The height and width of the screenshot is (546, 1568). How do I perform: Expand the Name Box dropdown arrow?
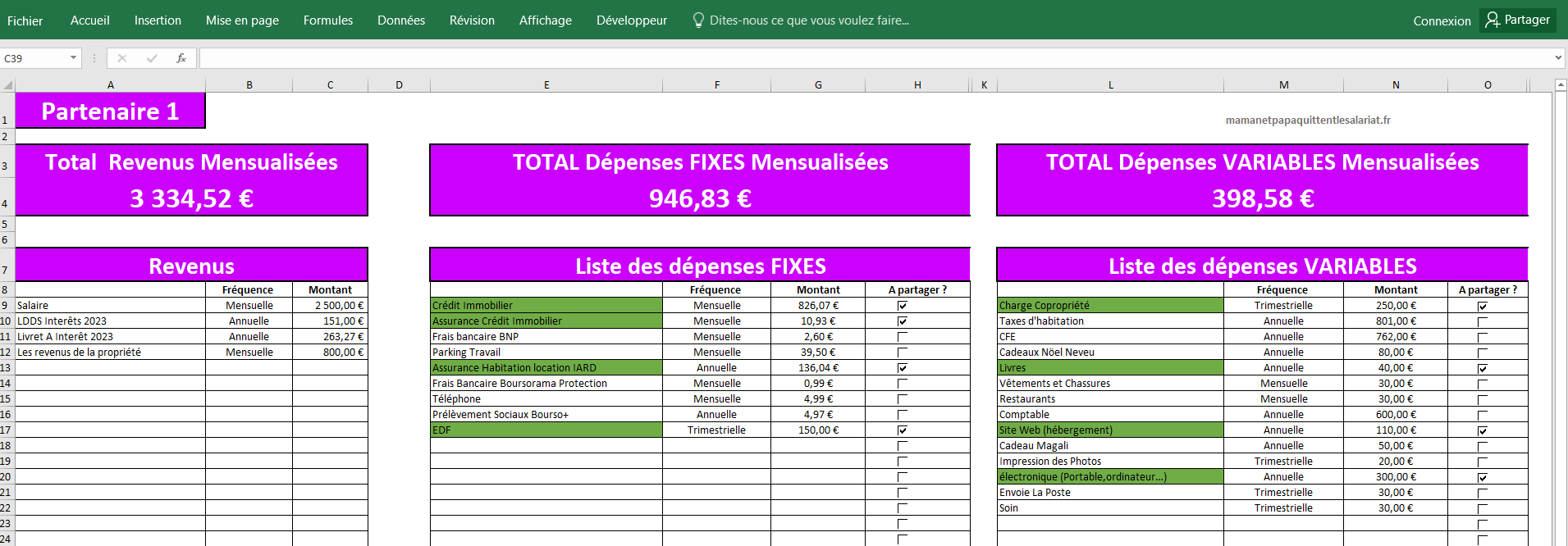coord(73,57)
